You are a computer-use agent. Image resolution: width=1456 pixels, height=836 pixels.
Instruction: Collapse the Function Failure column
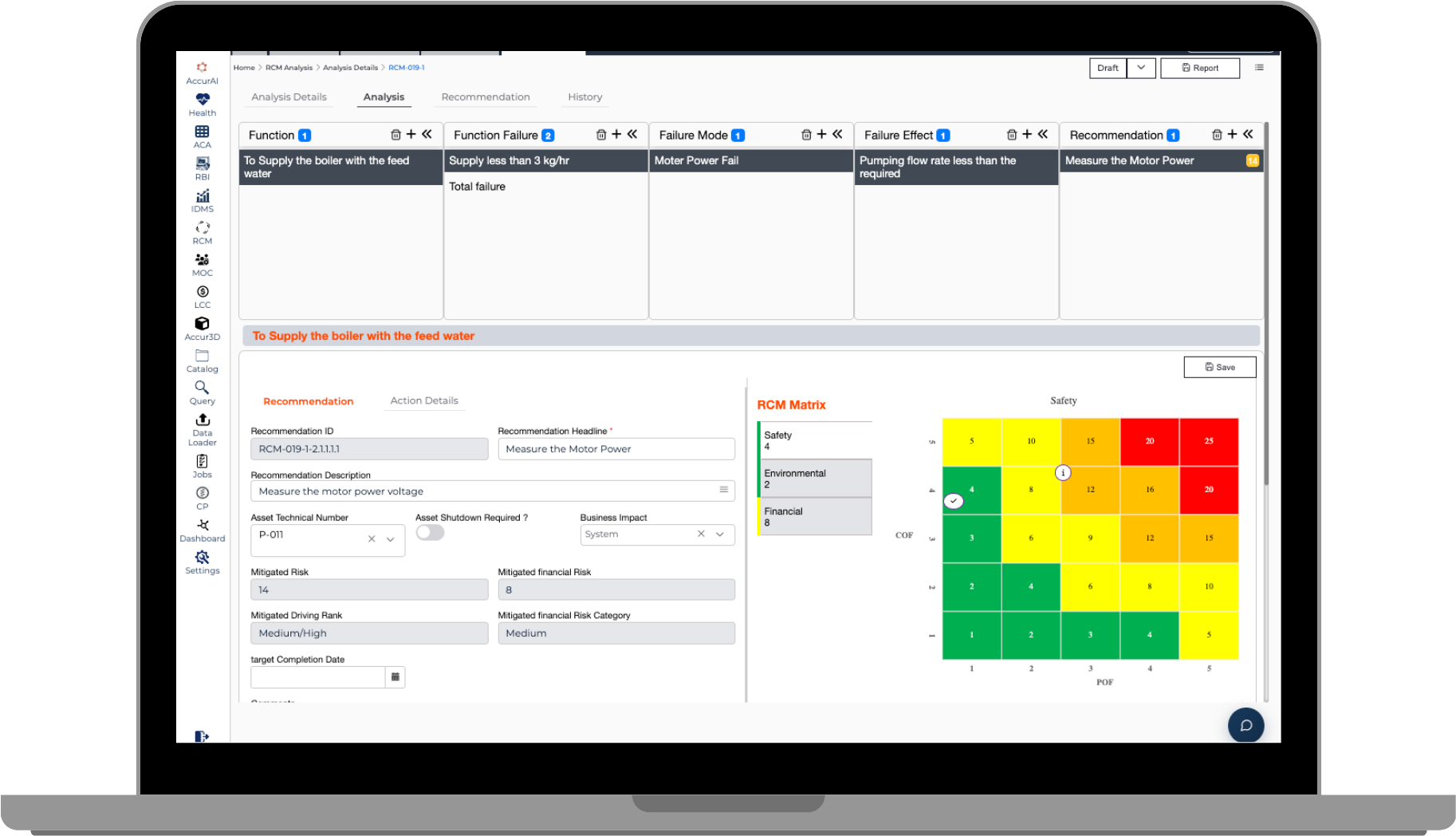click(x=632, y=134)
